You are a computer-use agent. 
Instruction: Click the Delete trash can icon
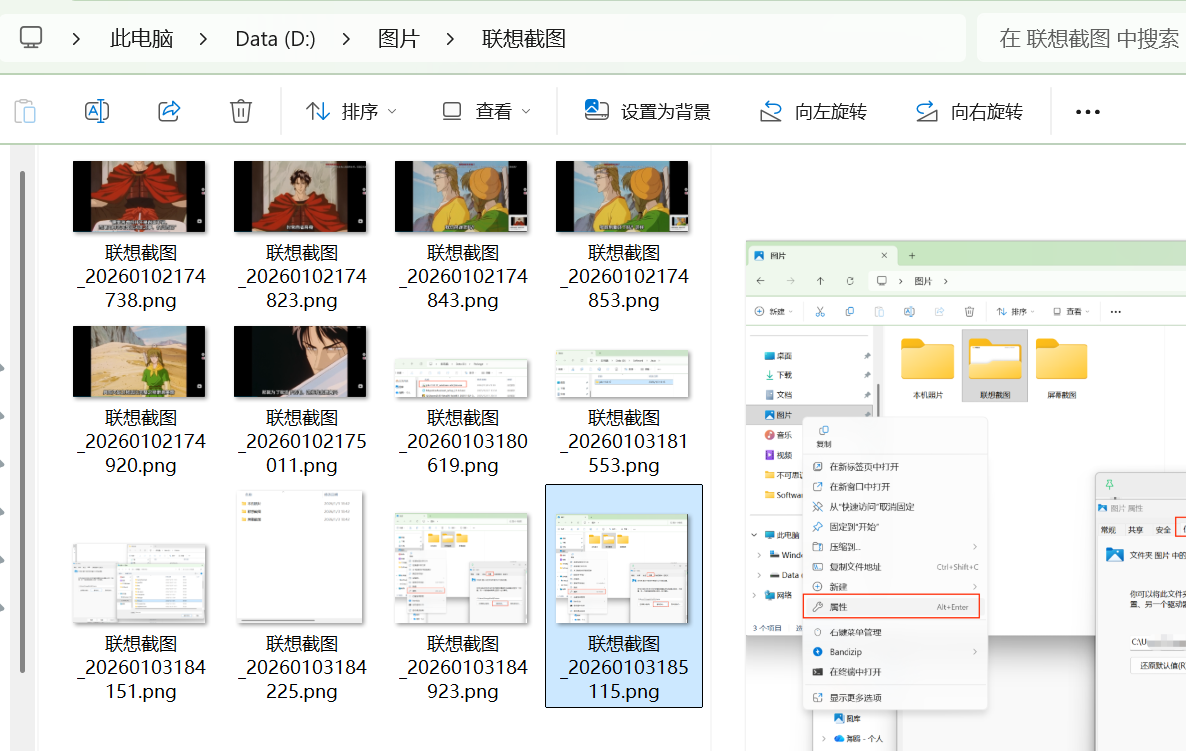241,111
